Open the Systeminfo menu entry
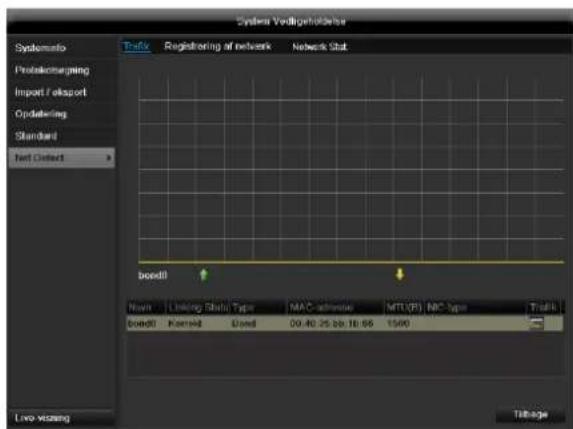This screenshot has width=573, height=429. click(x=40, y=48)
